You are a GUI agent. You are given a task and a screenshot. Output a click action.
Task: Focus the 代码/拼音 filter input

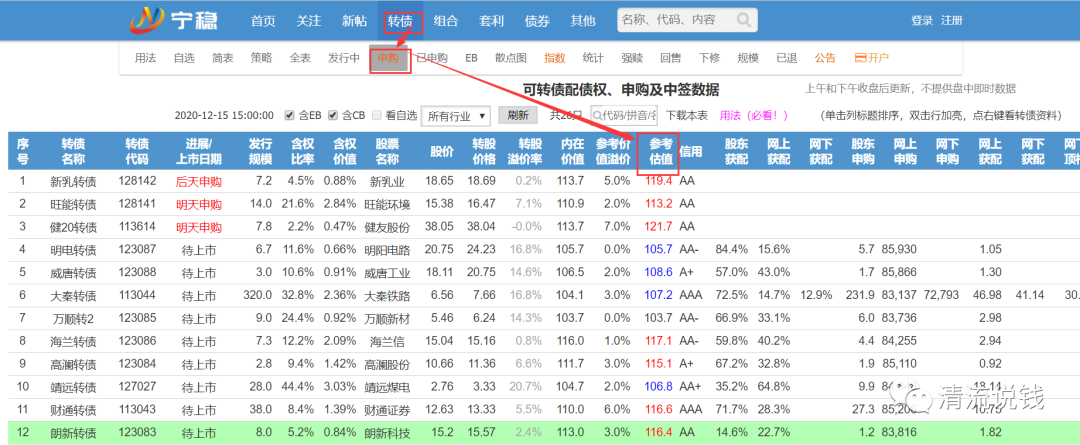pos(624,115)
